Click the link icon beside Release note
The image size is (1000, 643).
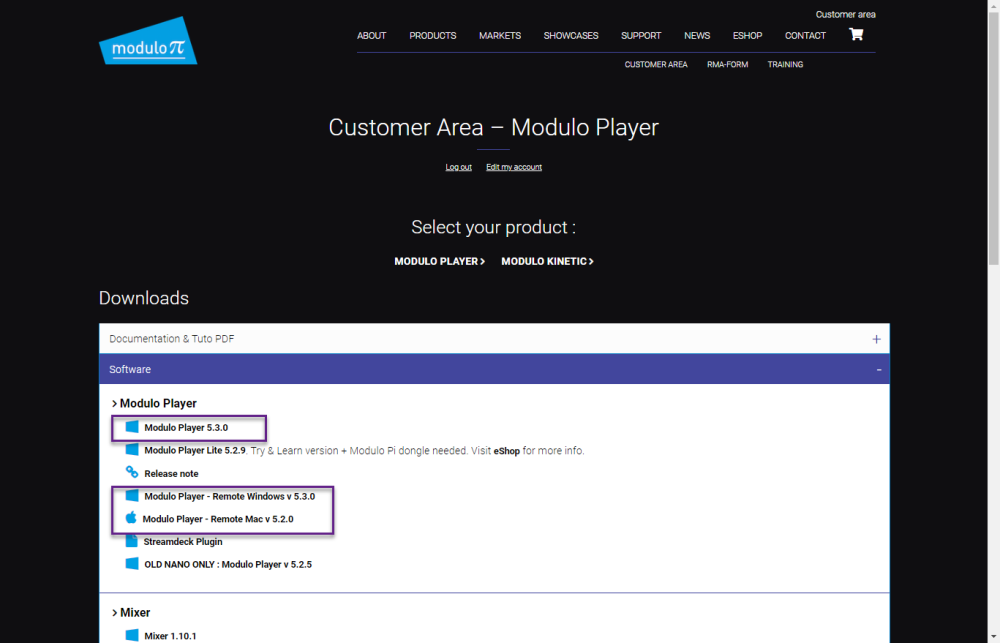click(132, 472)
